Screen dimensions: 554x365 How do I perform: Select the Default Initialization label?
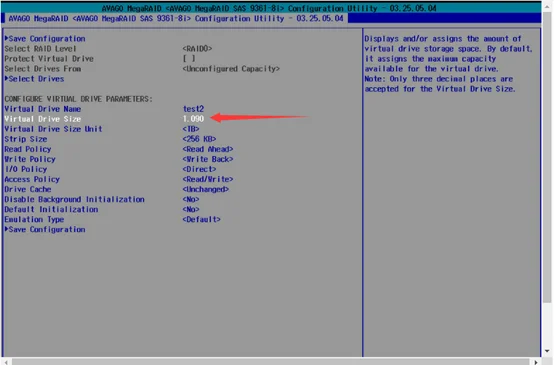(x=51, y=209)
